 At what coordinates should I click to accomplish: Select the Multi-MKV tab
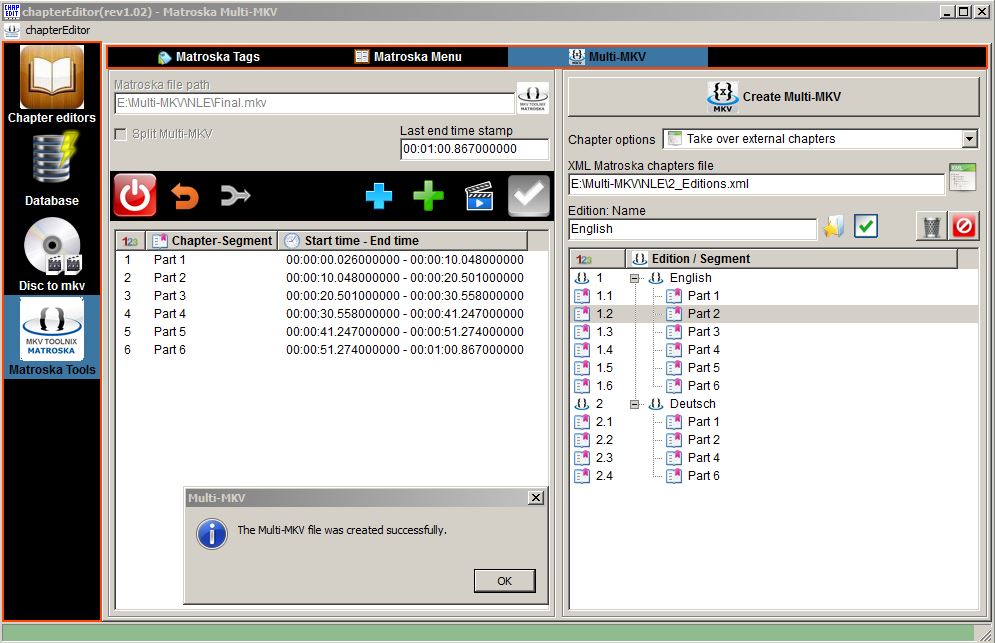pyautogui.click(x=607, y=56)
